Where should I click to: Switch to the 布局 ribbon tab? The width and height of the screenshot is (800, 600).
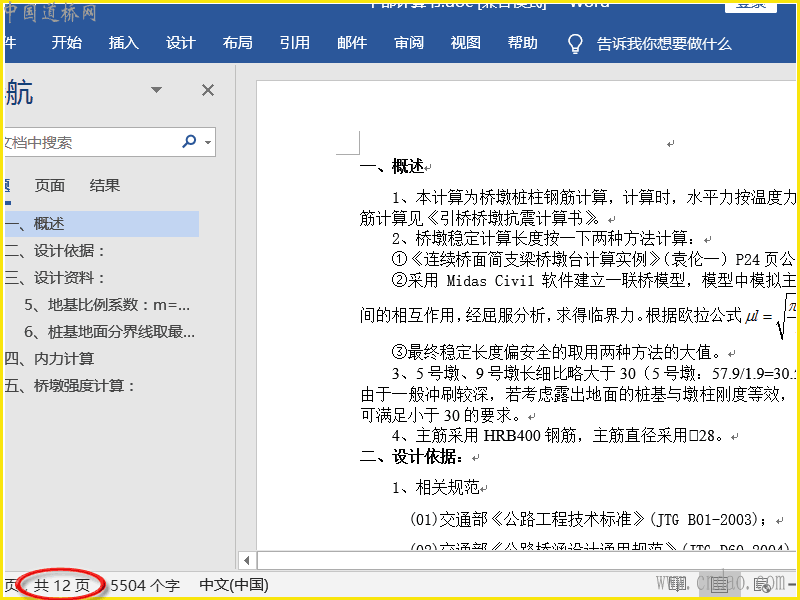(x=238, y=43)
